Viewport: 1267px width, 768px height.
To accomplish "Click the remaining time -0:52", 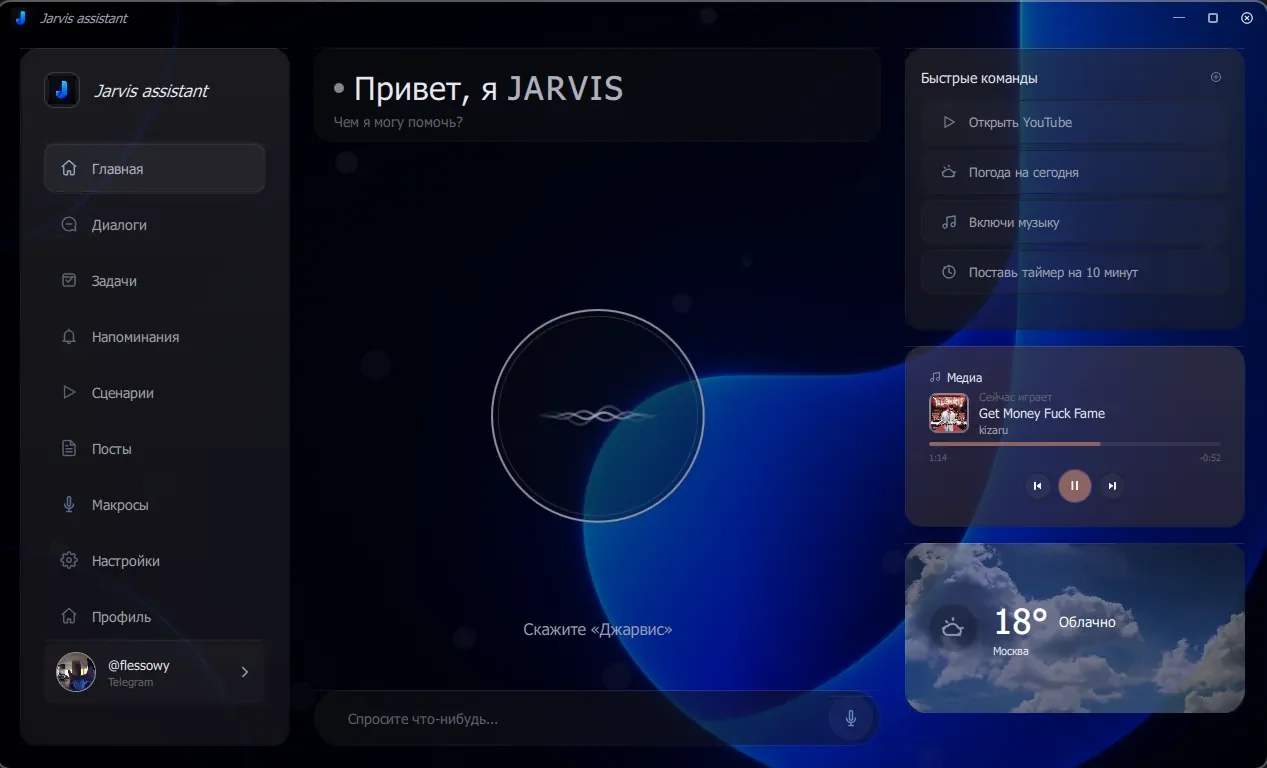I will point(1210,458).
